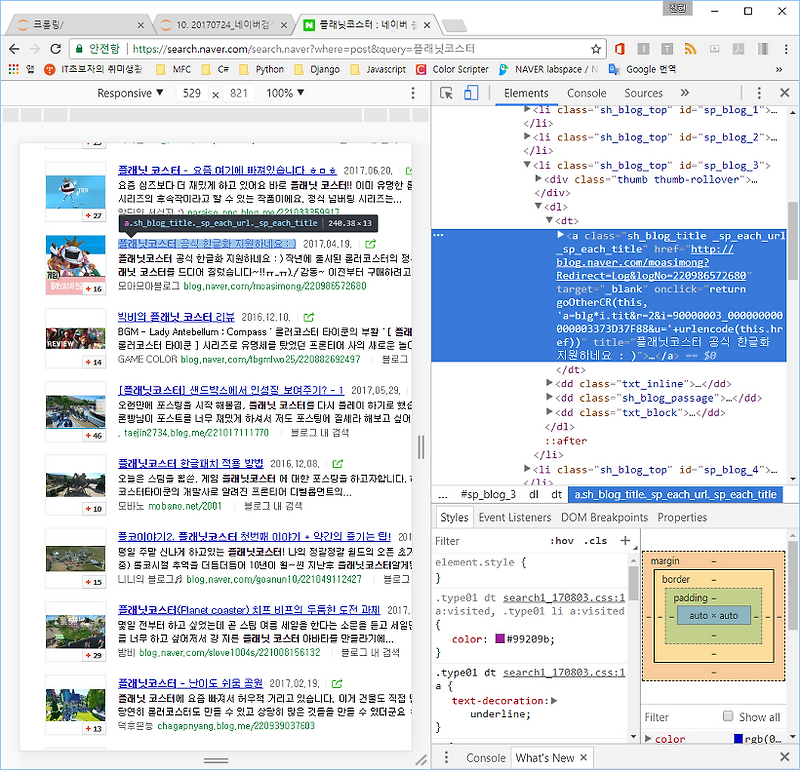Focus the Styles Filter input

click(487, 541)
